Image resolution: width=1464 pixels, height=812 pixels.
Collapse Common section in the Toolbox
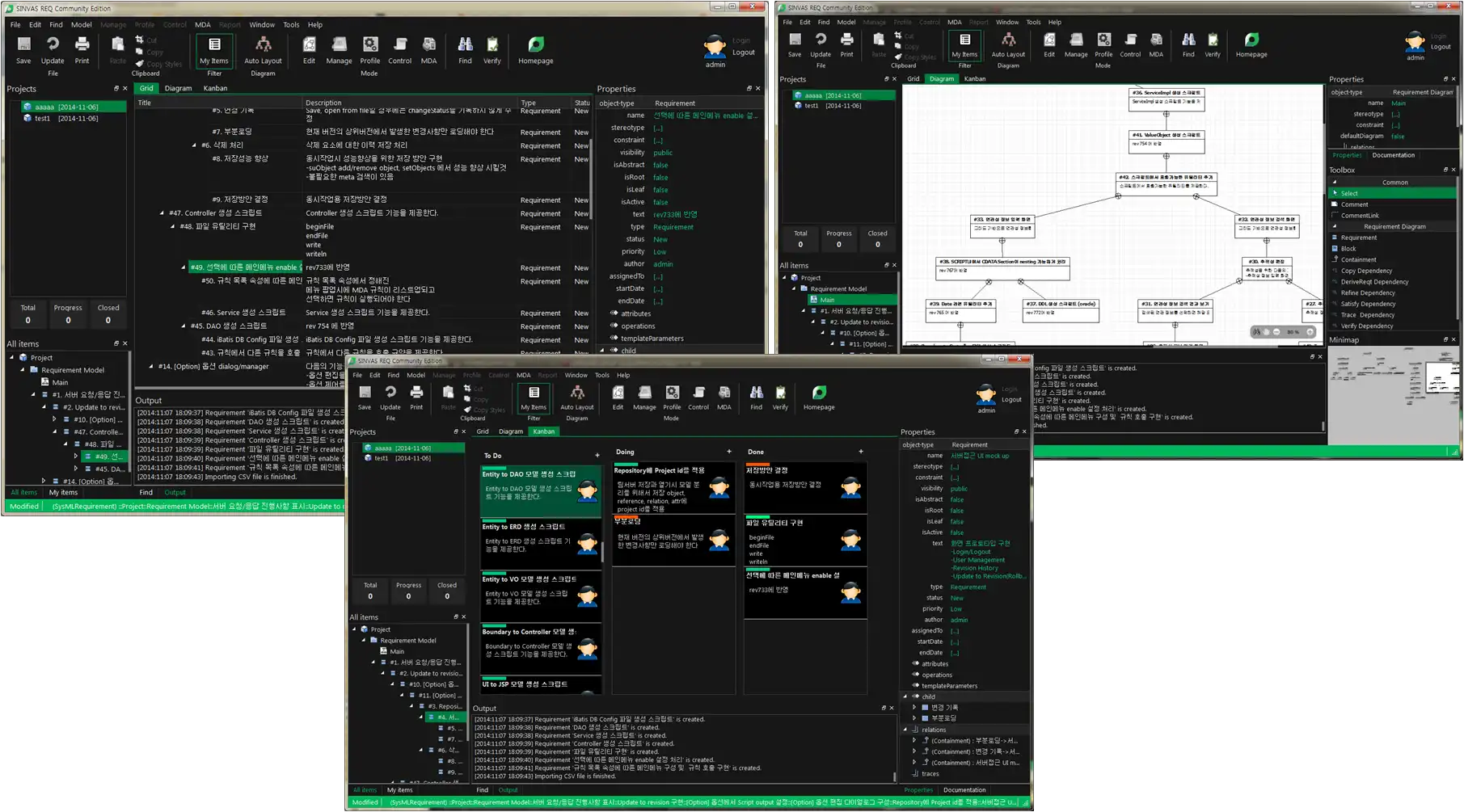click(1335, 183)
